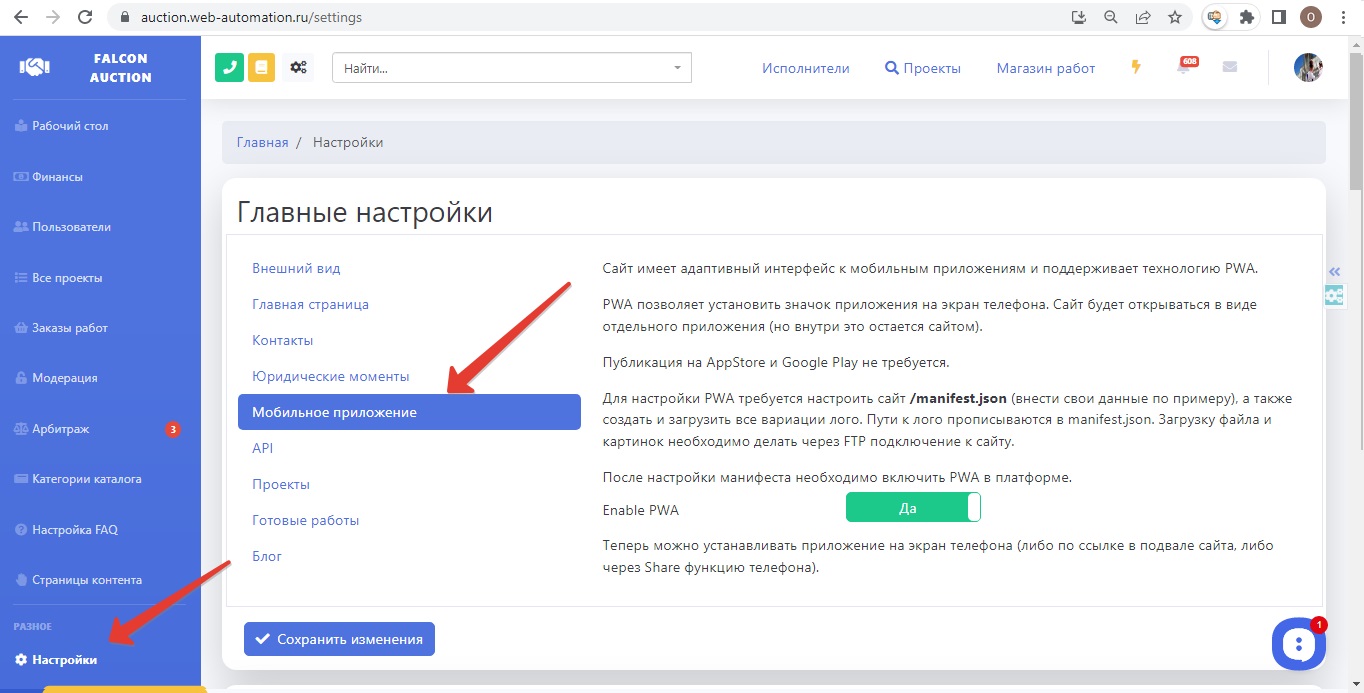
Task: Open the mail envelope icon
Action: [1230, 67]
